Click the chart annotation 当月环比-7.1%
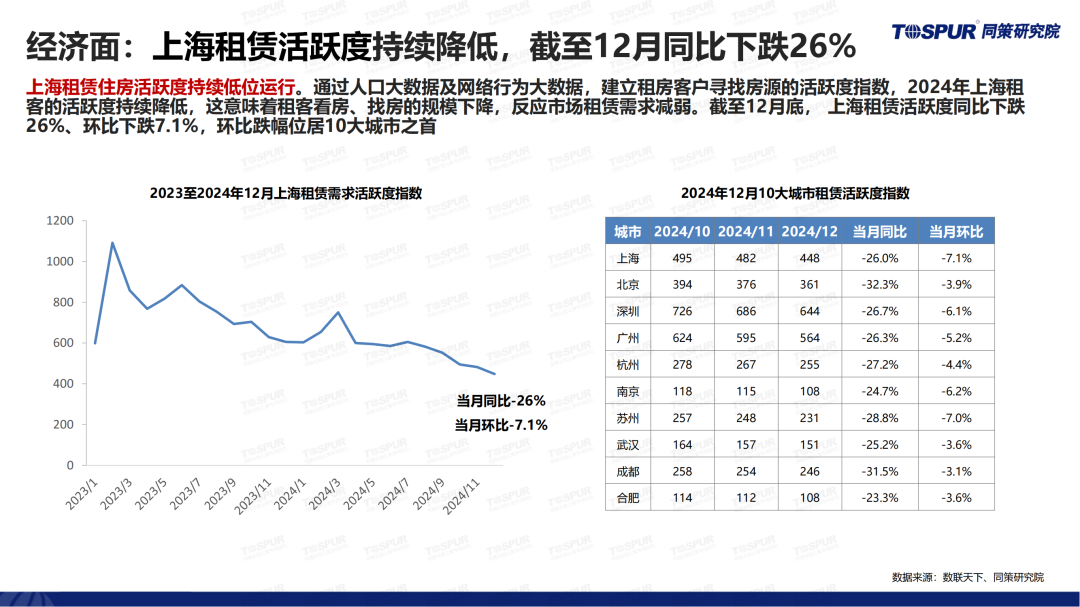1080x607 pixels. click(501, 425)
